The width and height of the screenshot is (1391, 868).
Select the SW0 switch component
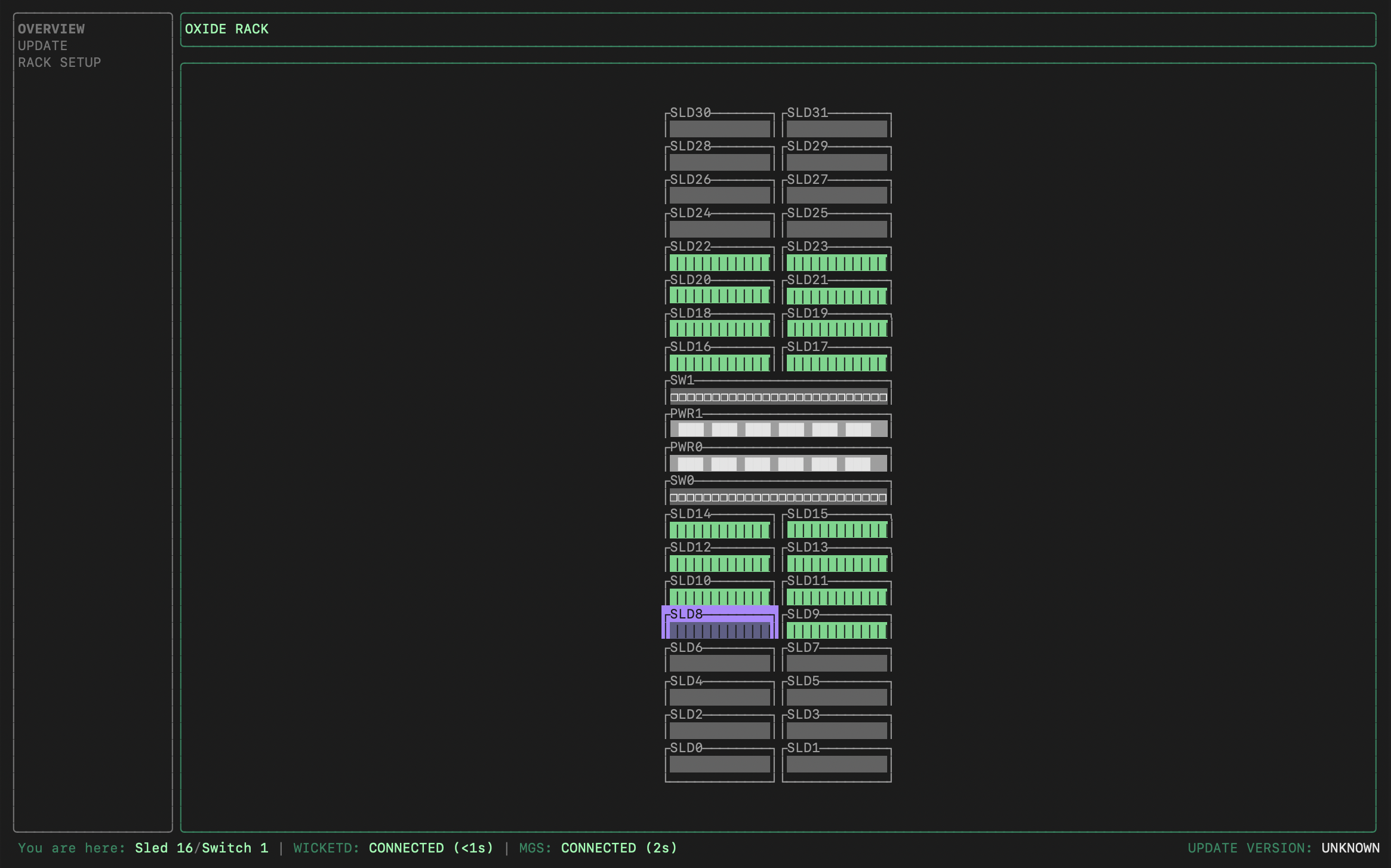[778, 497]
